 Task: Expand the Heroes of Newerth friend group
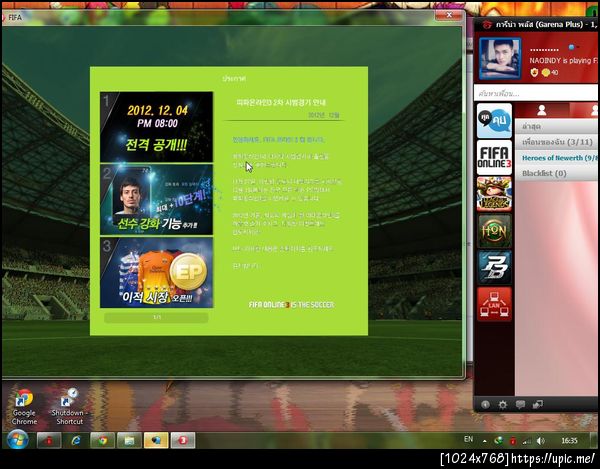pyautogui.click(x=557, y=158)
